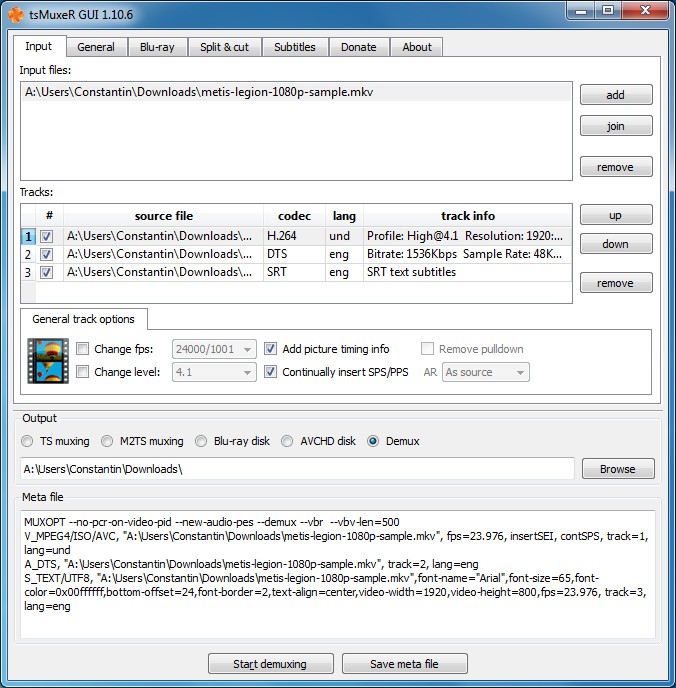Click inside the Meta file text area
This screenshot has height=688, width=676.
click(338, 574)
